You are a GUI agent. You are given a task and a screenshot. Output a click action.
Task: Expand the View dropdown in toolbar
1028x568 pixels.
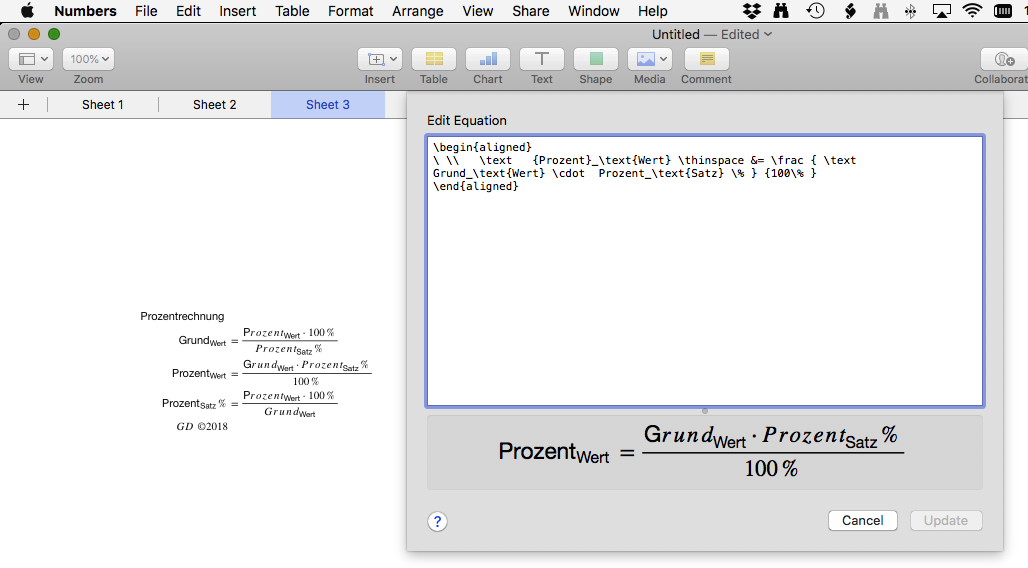coord(31,59)
